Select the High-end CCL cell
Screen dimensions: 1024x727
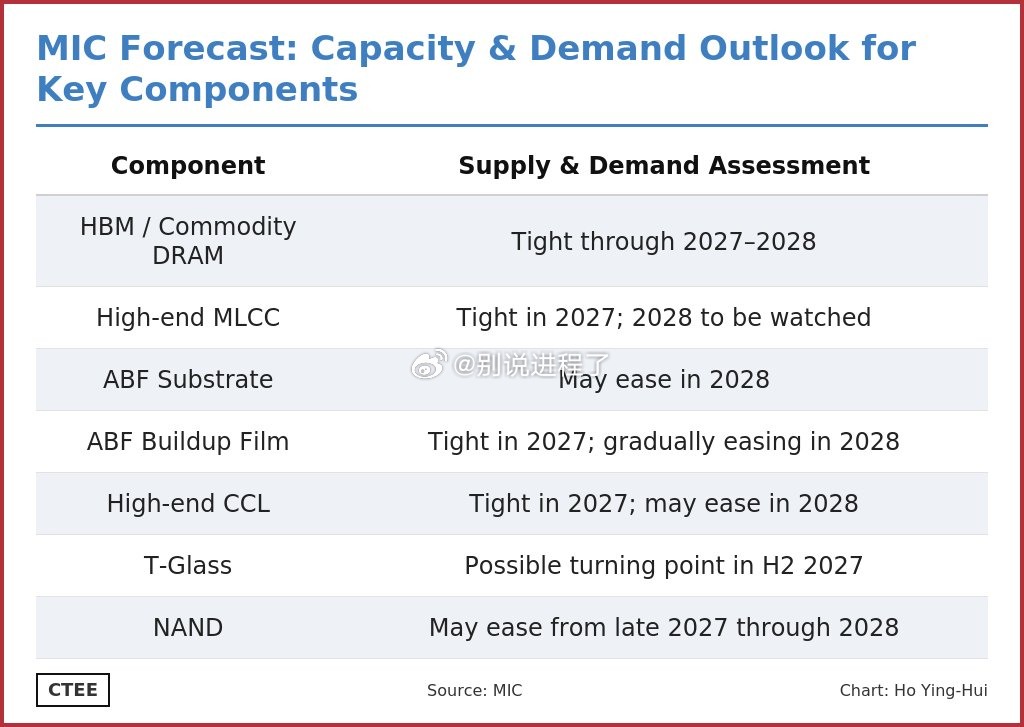pos(188,504)
